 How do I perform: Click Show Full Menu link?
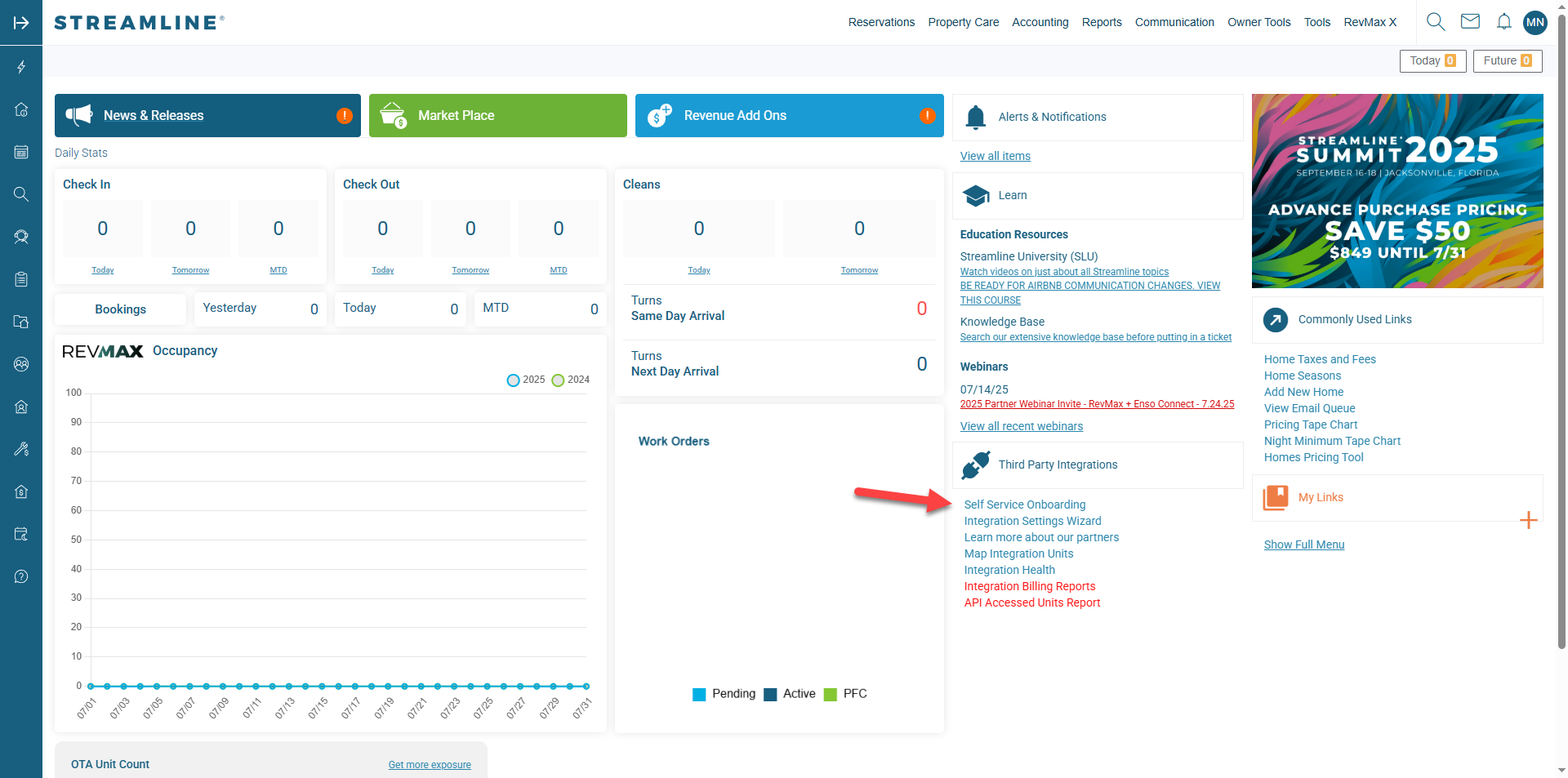click(1304, 545)
